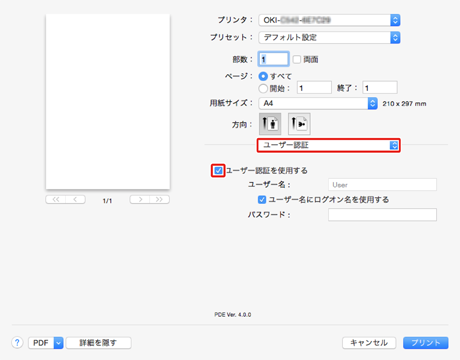Click the PDF button
This screenshot has height=360, width=460.
coord(41,343)
